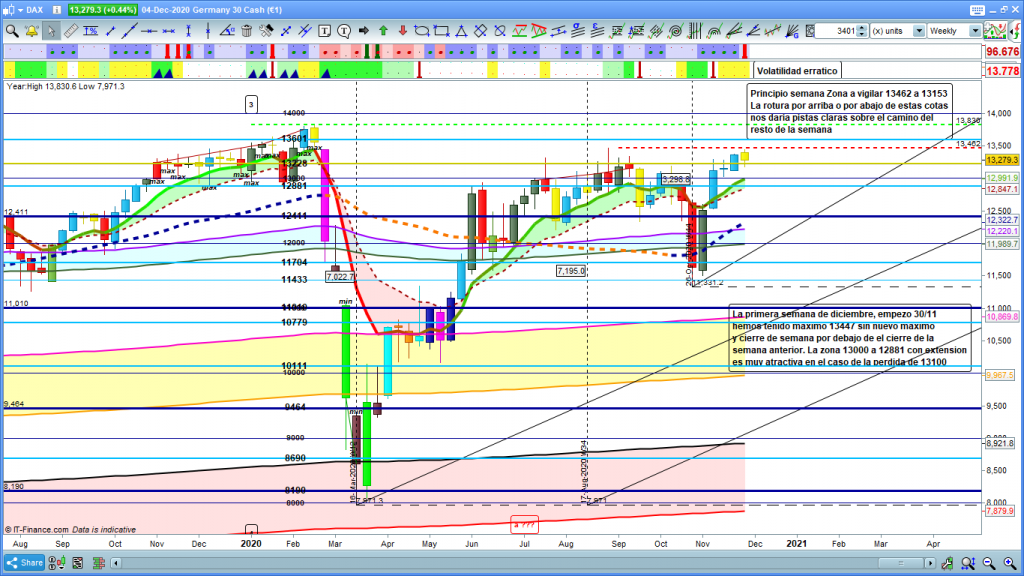The width and height of the screenshot is (1024, 576).
Task: Toggle the mouse cursor pointer mode
Action: click(51, 31)
